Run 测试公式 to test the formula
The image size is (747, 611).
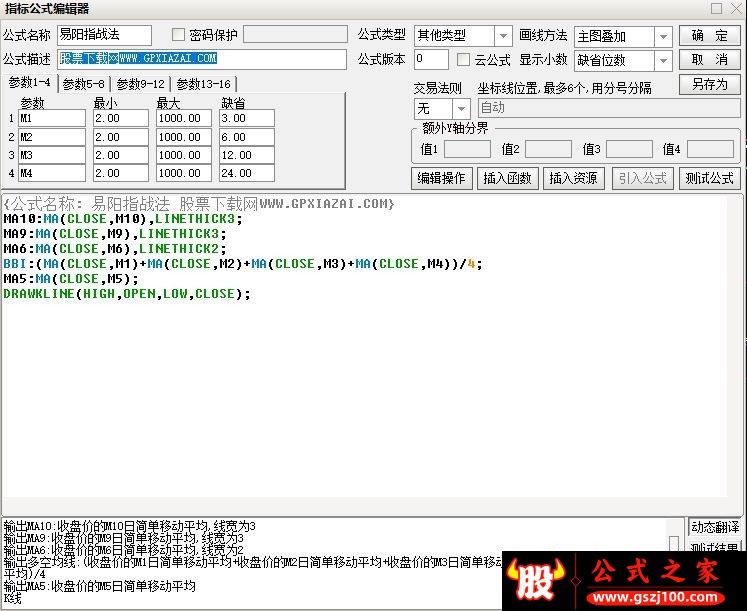tap(708, 178)
